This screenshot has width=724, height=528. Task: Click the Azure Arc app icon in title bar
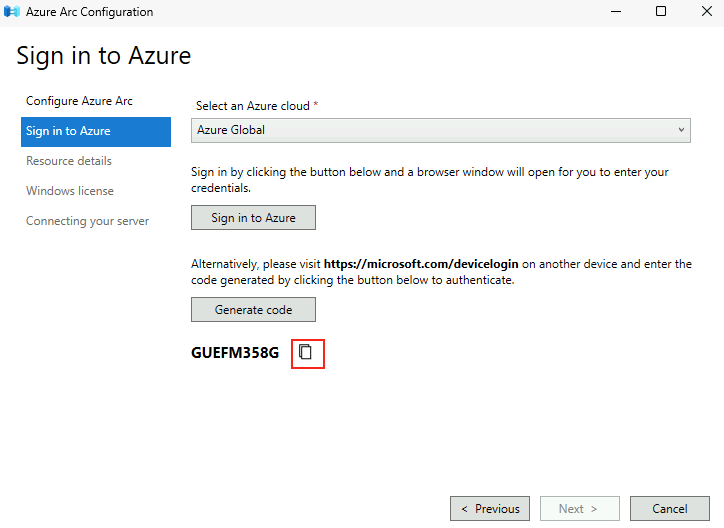(x=12, y=12)
